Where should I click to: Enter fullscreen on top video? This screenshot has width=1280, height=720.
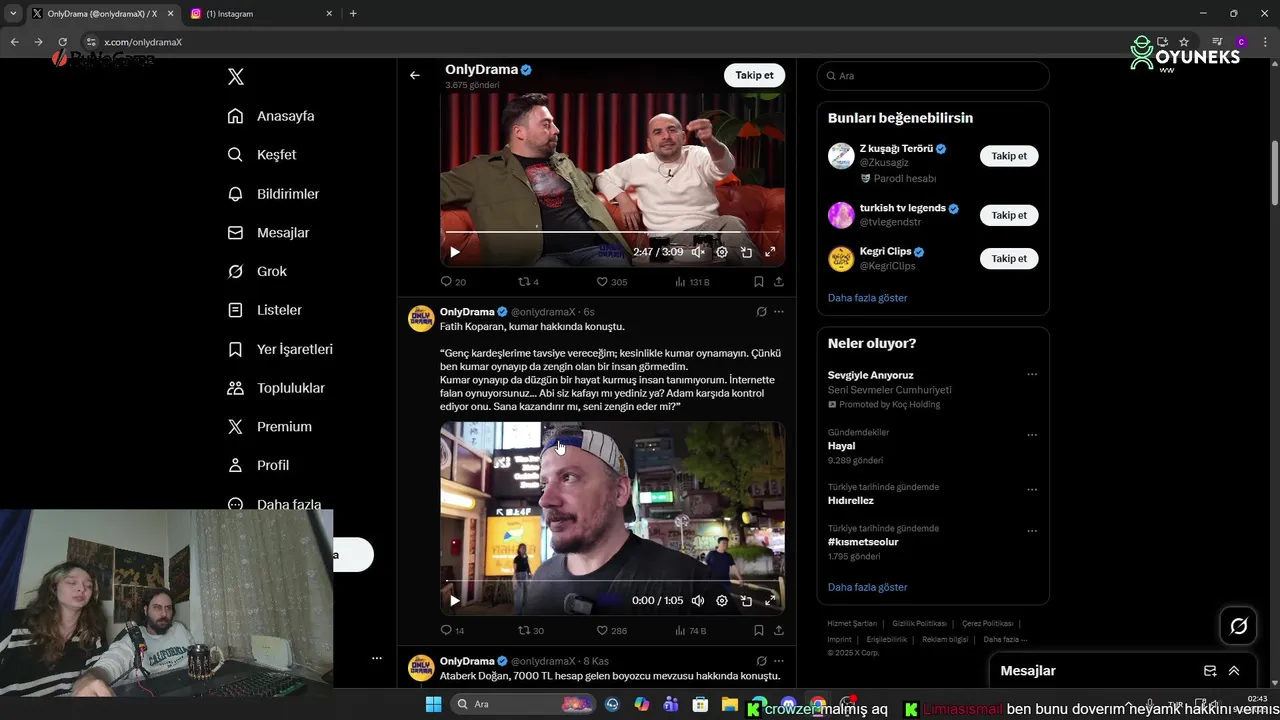point(770,252)
